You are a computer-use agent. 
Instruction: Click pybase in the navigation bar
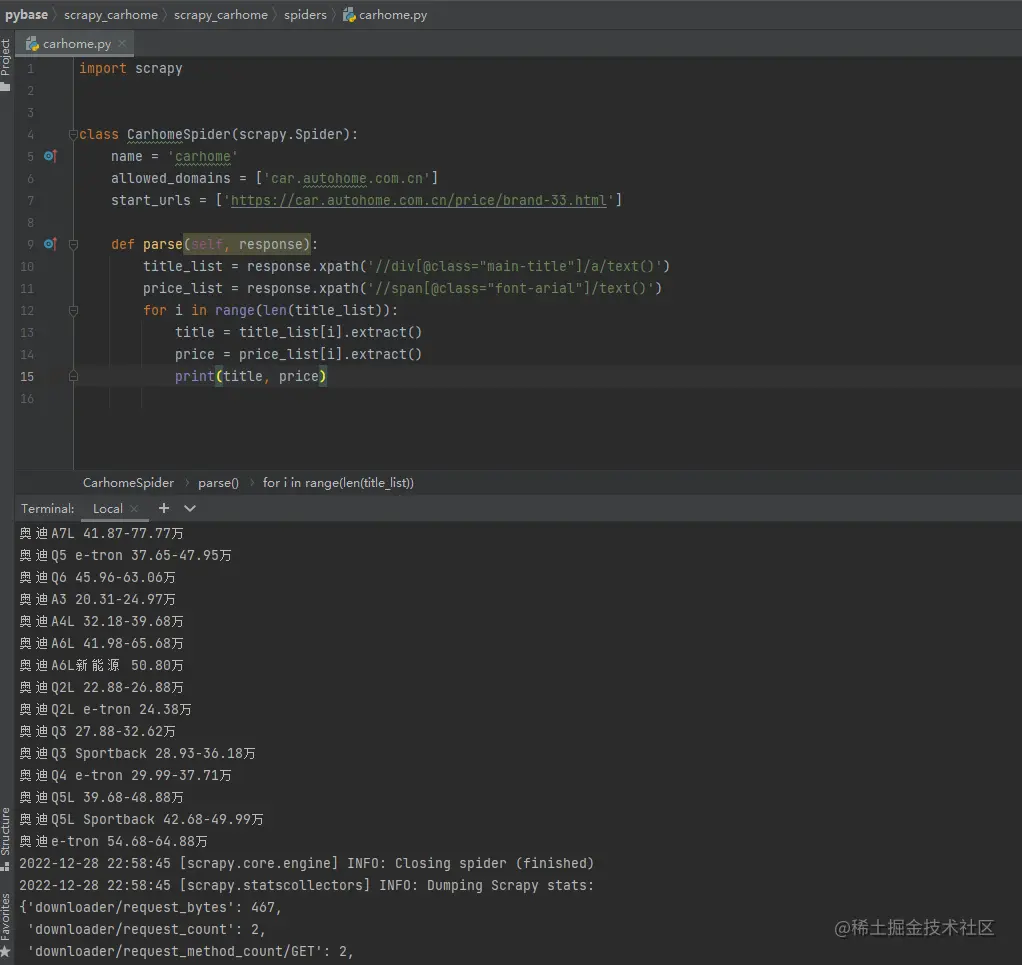26,15
